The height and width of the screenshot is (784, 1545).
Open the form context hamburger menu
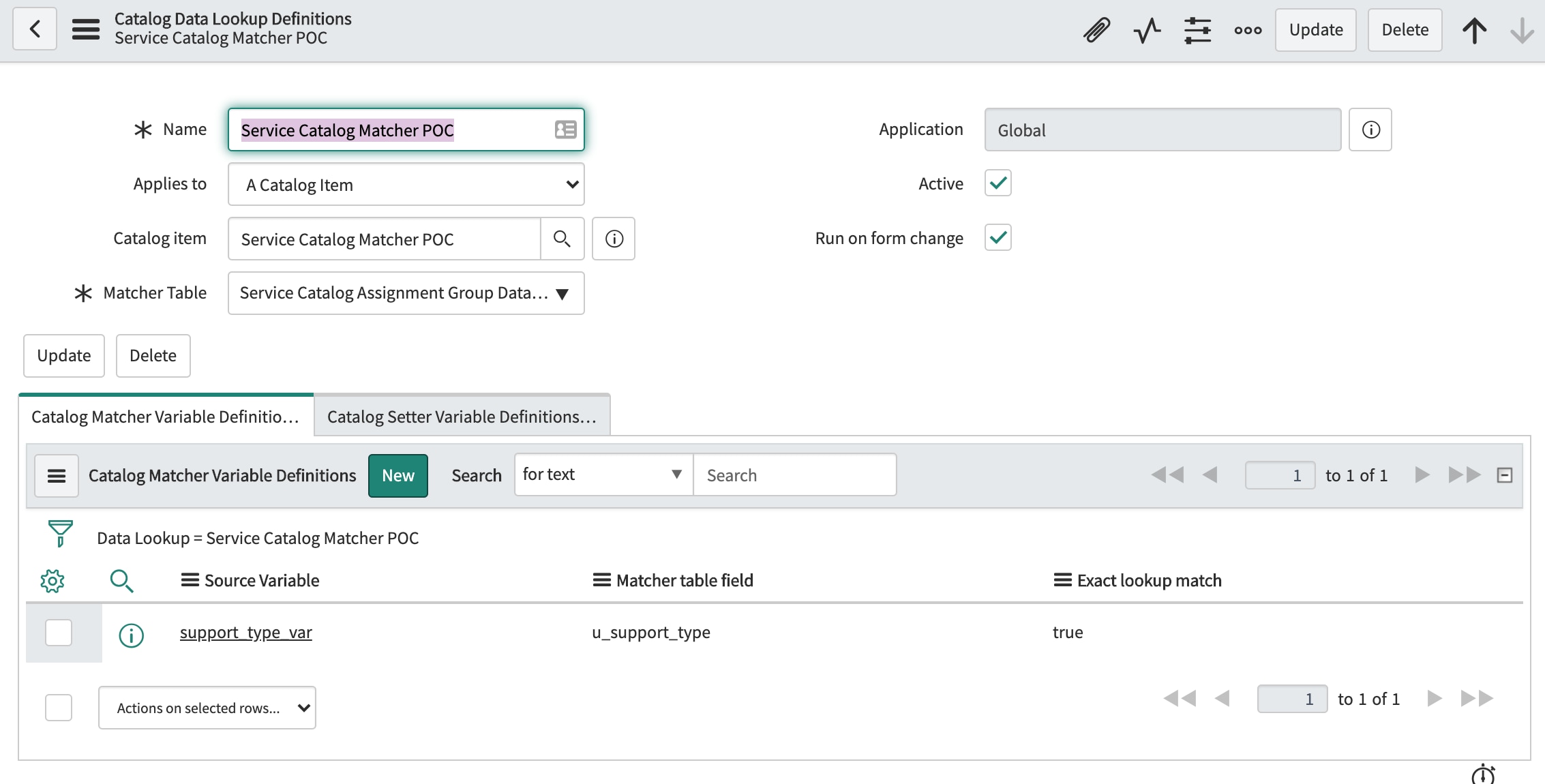[x=86, y=29]
